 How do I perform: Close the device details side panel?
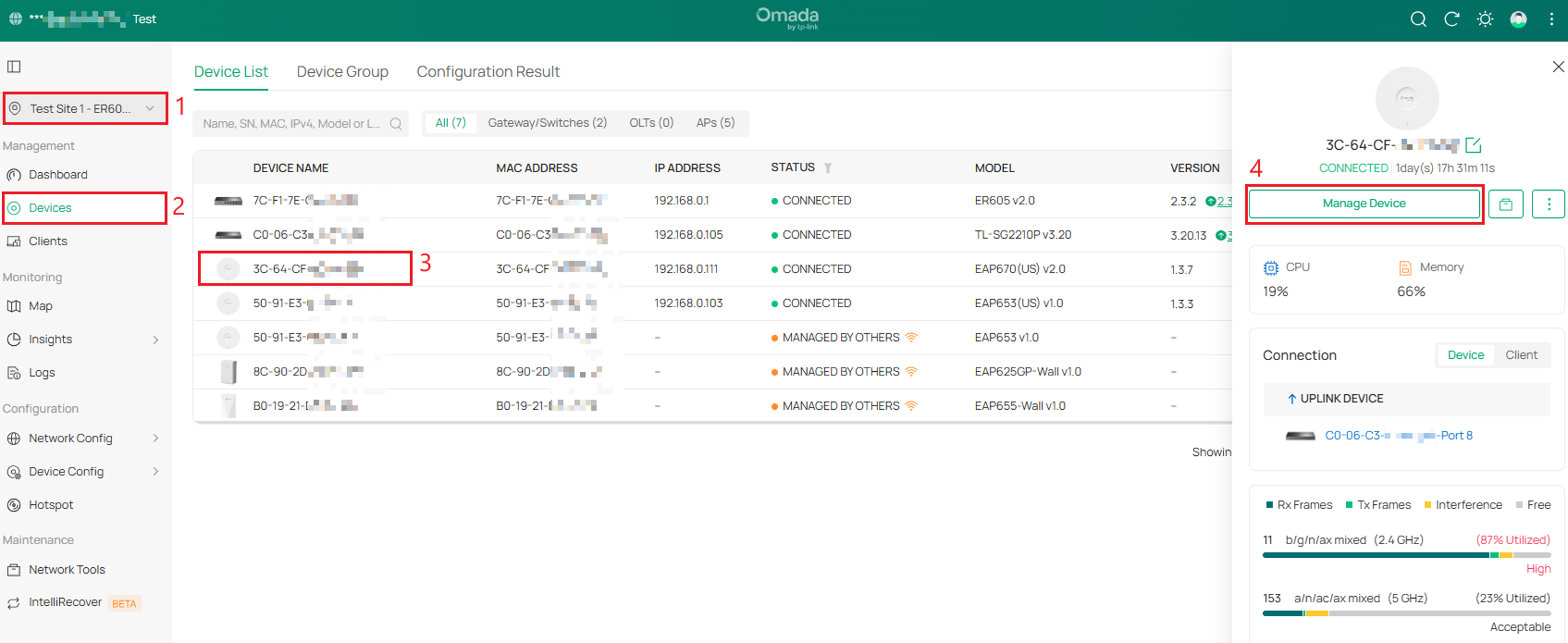point(1559,66)
